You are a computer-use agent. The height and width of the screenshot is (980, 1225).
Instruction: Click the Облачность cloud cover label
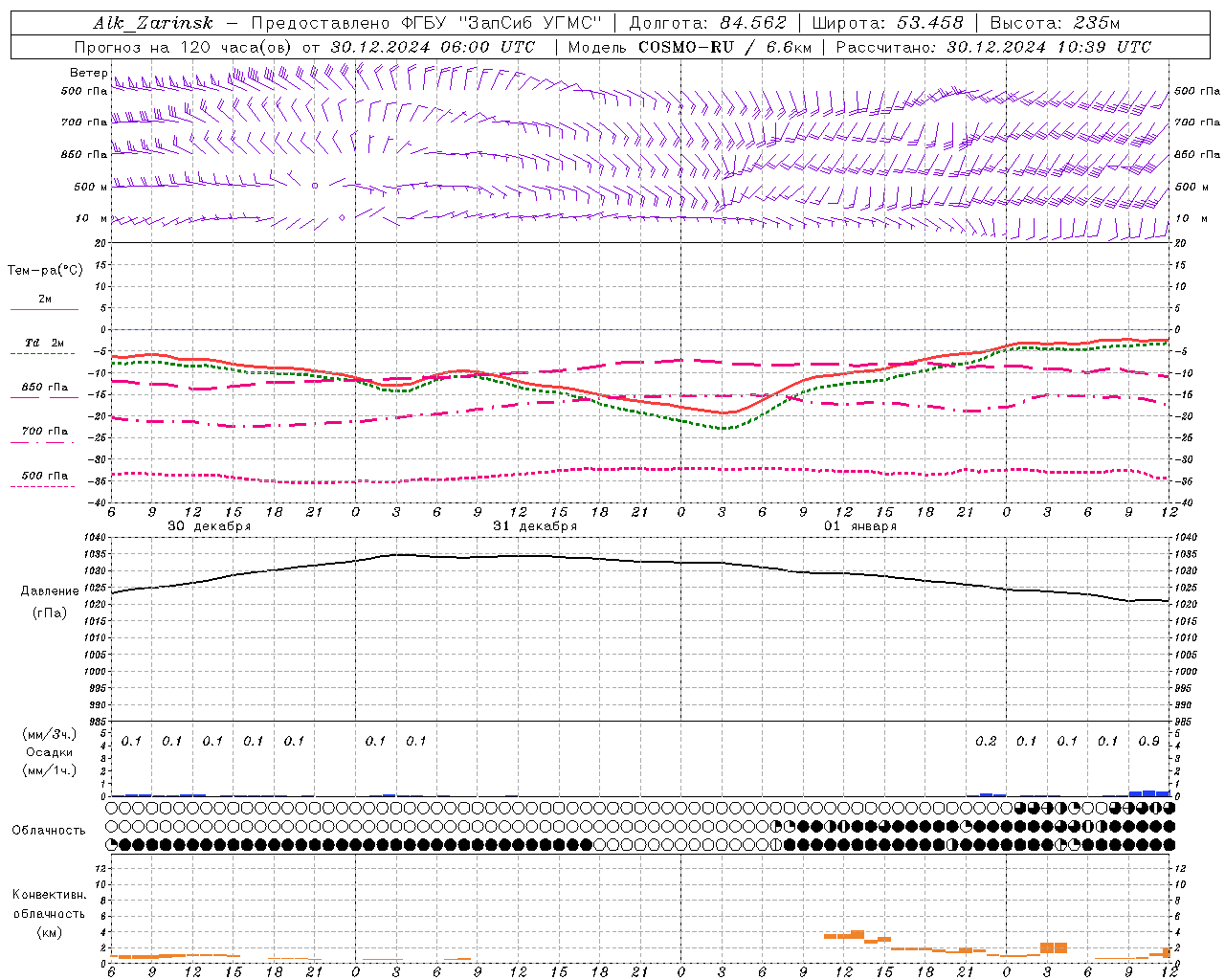click(x=49, y=831)
